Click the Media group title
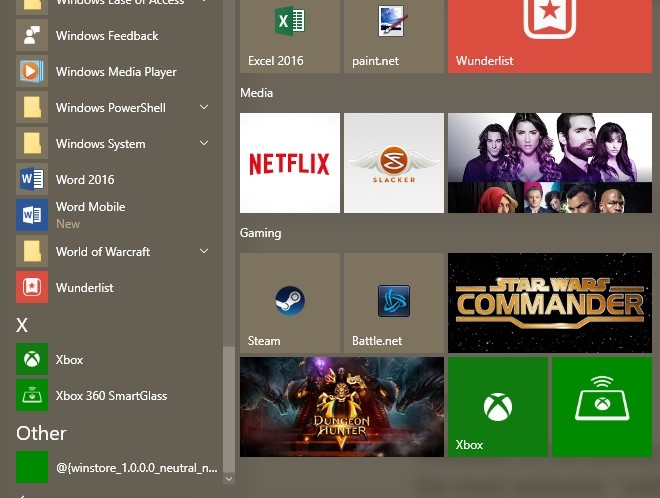The image size is (660, 498). tap(256, 93)
